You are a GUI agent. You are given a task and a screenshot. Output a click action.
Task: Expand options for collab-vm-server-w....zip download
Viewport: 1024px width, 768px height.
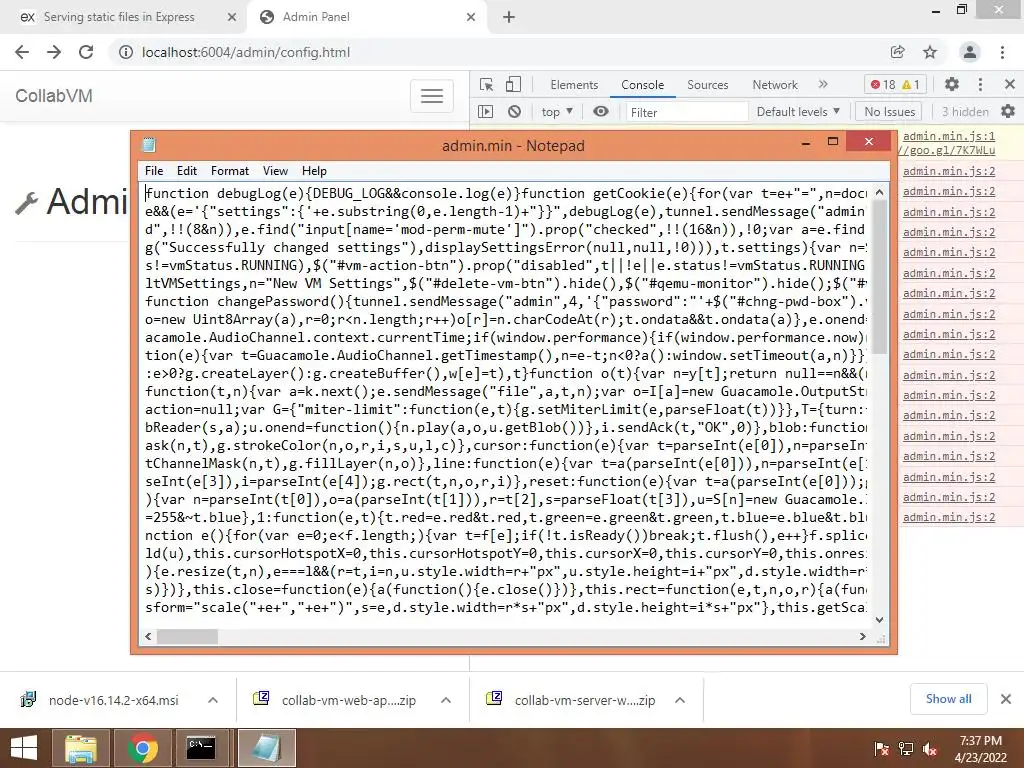point(680,700)
